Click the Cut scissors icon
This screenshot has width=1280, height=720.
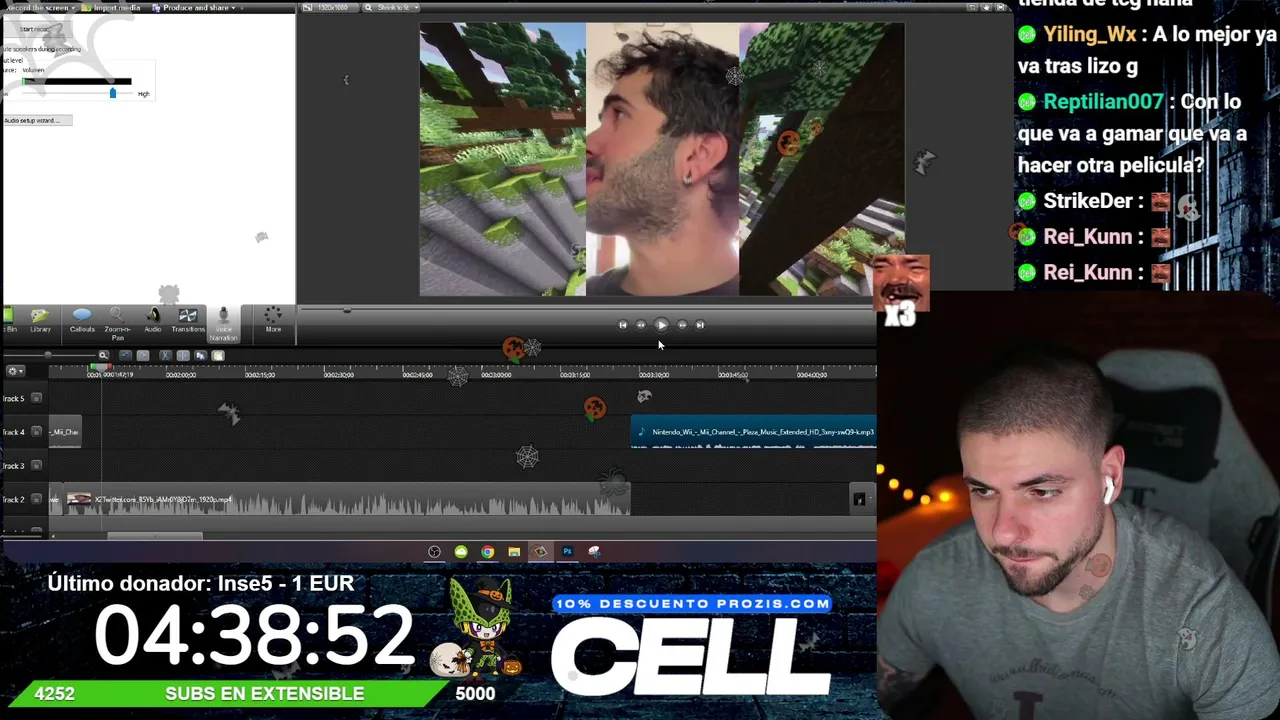coord(165,355)
